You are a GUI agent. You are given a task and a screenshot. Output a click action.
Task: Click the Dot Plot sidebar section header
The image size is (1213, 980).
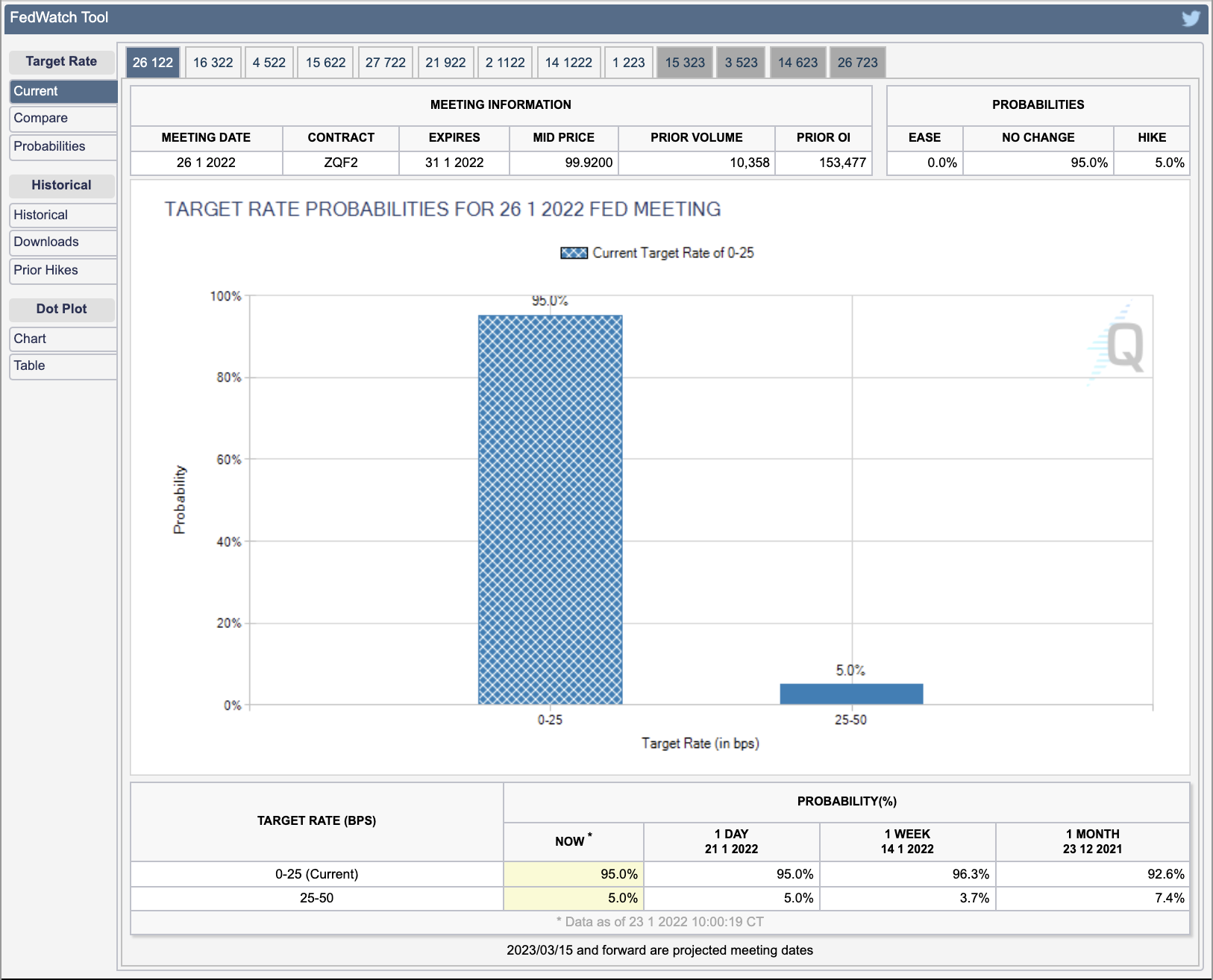tap(62, 309)
